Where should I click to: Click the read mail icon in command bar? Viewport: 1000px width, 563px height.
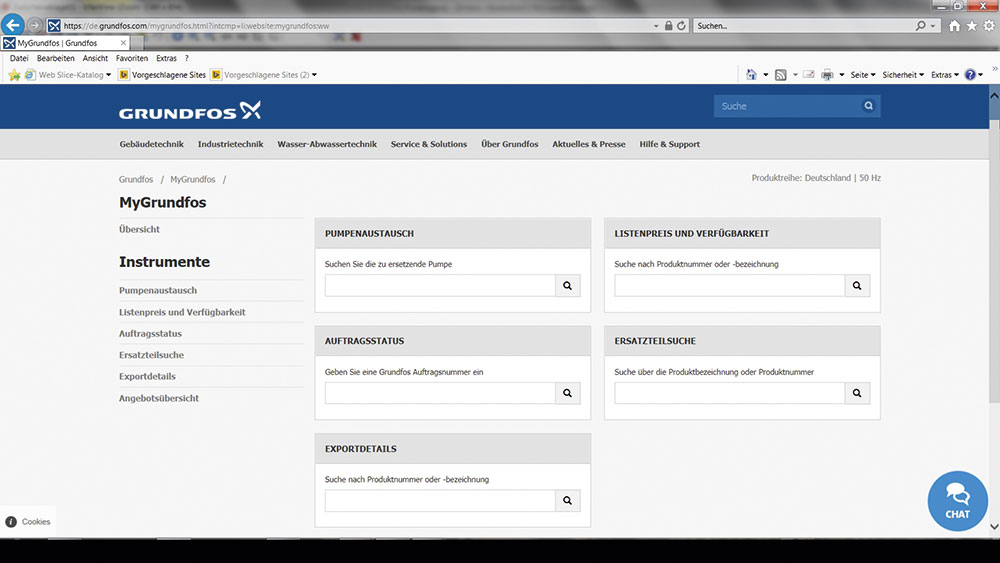point(809,75)
